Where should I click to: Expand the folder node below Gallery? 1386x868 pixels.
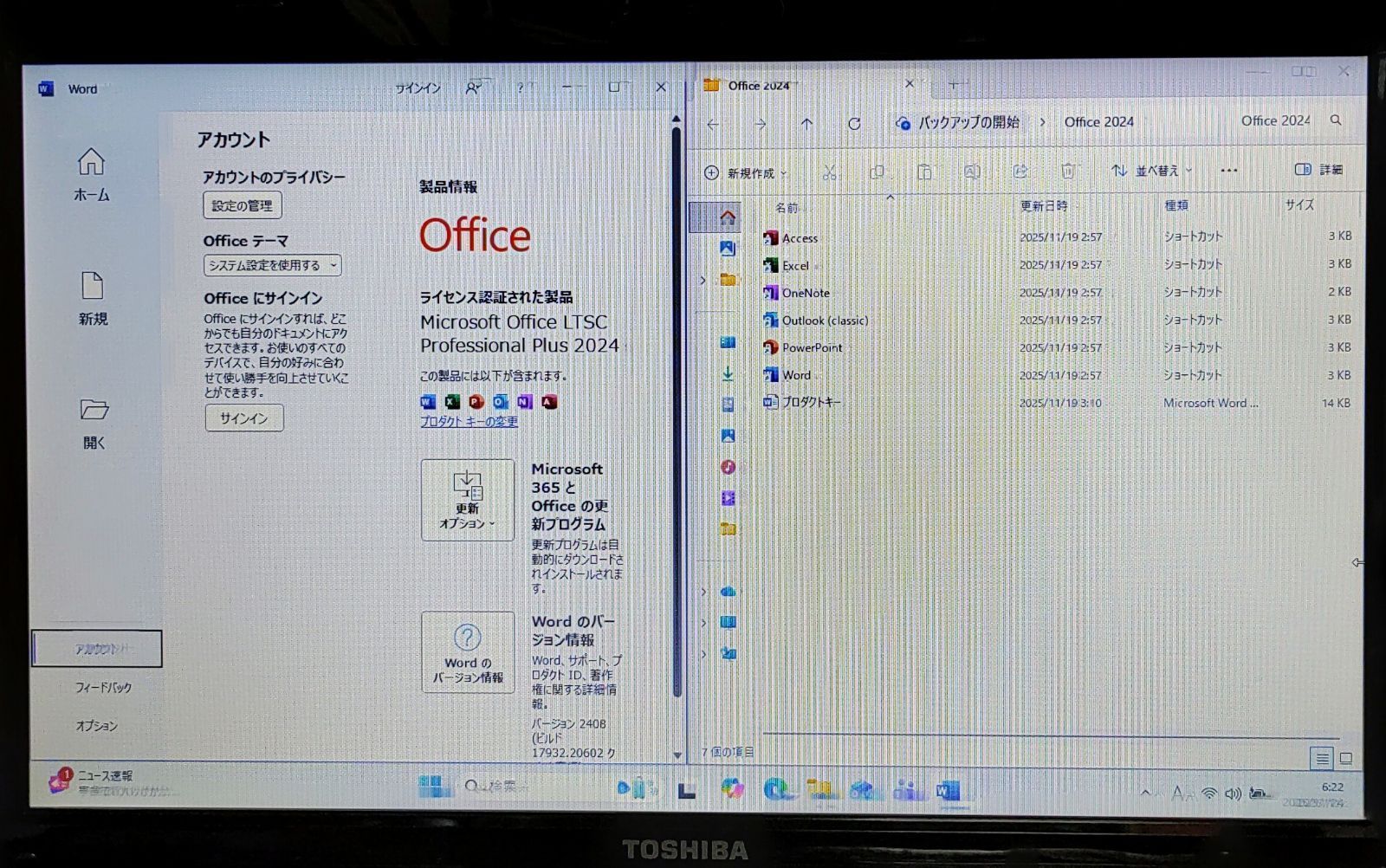[x=703, y=280]
